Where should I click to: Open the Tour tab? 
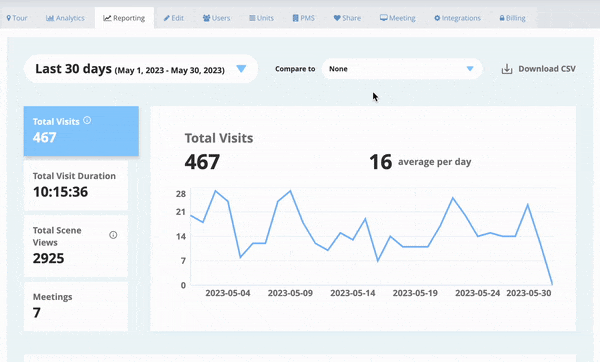click(x=17, y=18)
